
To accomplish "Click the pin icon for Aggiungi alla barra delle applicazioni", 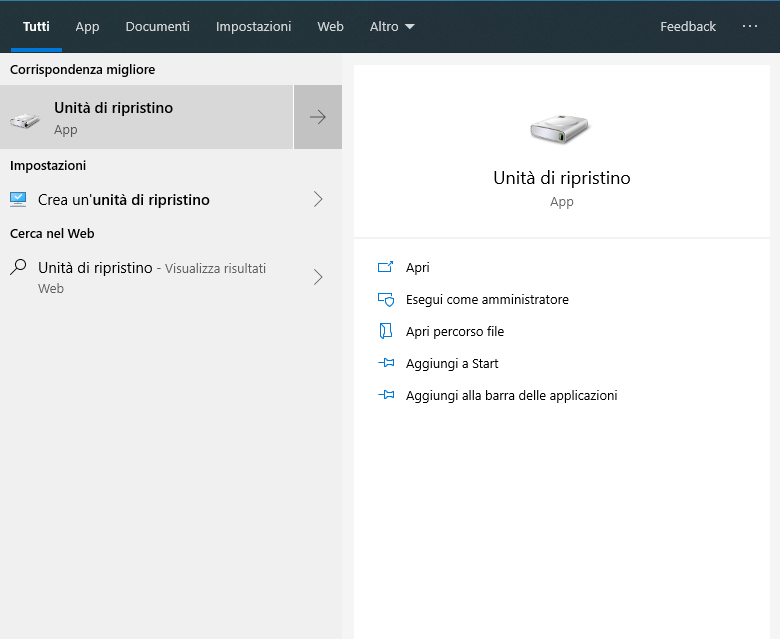I will click(386, 395).
